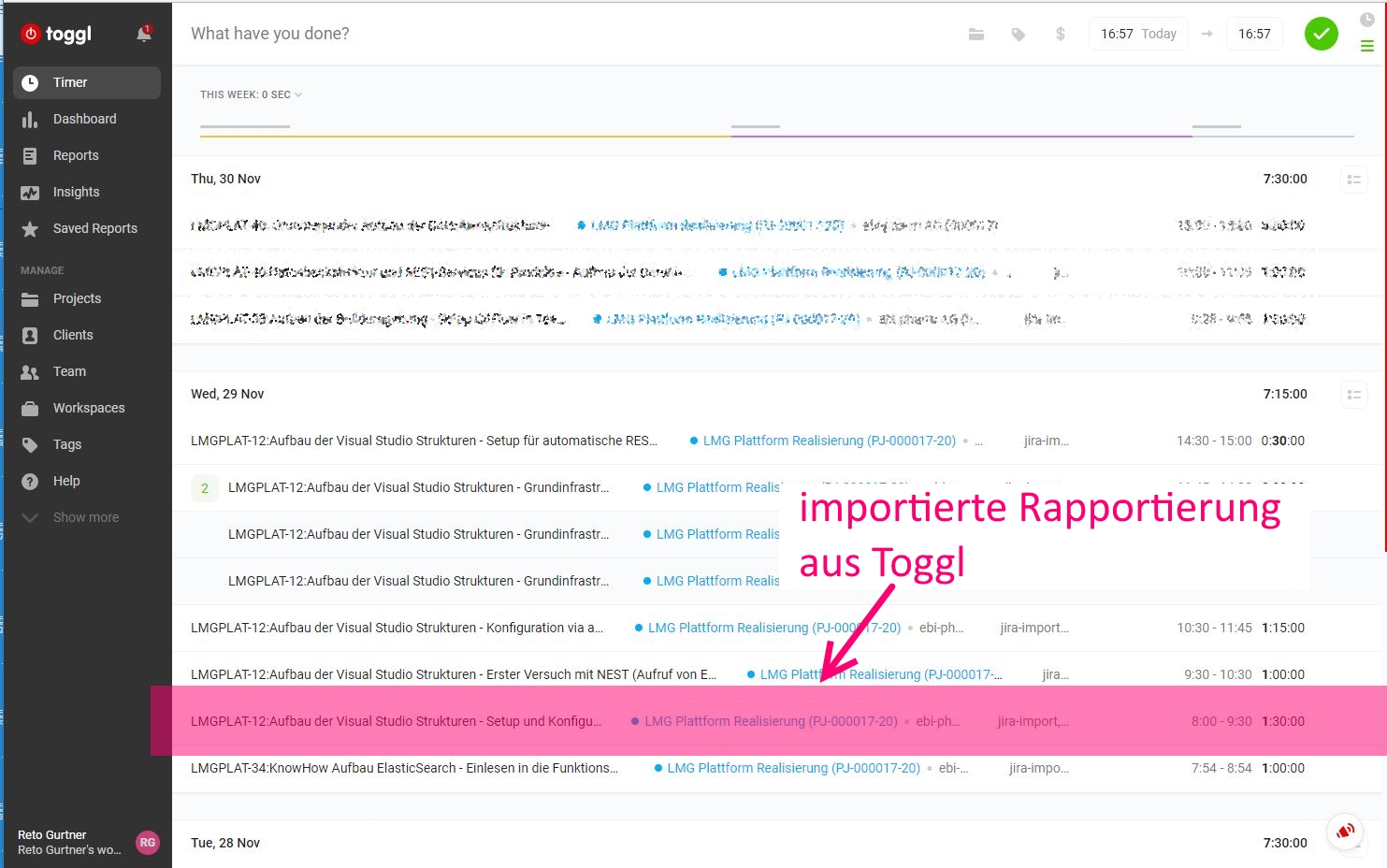Edit start time 16:57 Today
1387x868 pixels.
click(1138, 34)
